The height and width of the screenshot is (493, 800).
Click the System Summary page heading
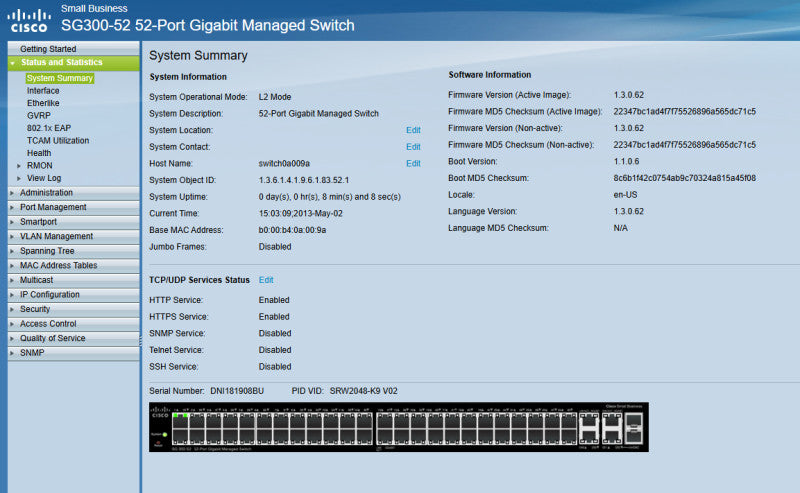pos(198,55)
